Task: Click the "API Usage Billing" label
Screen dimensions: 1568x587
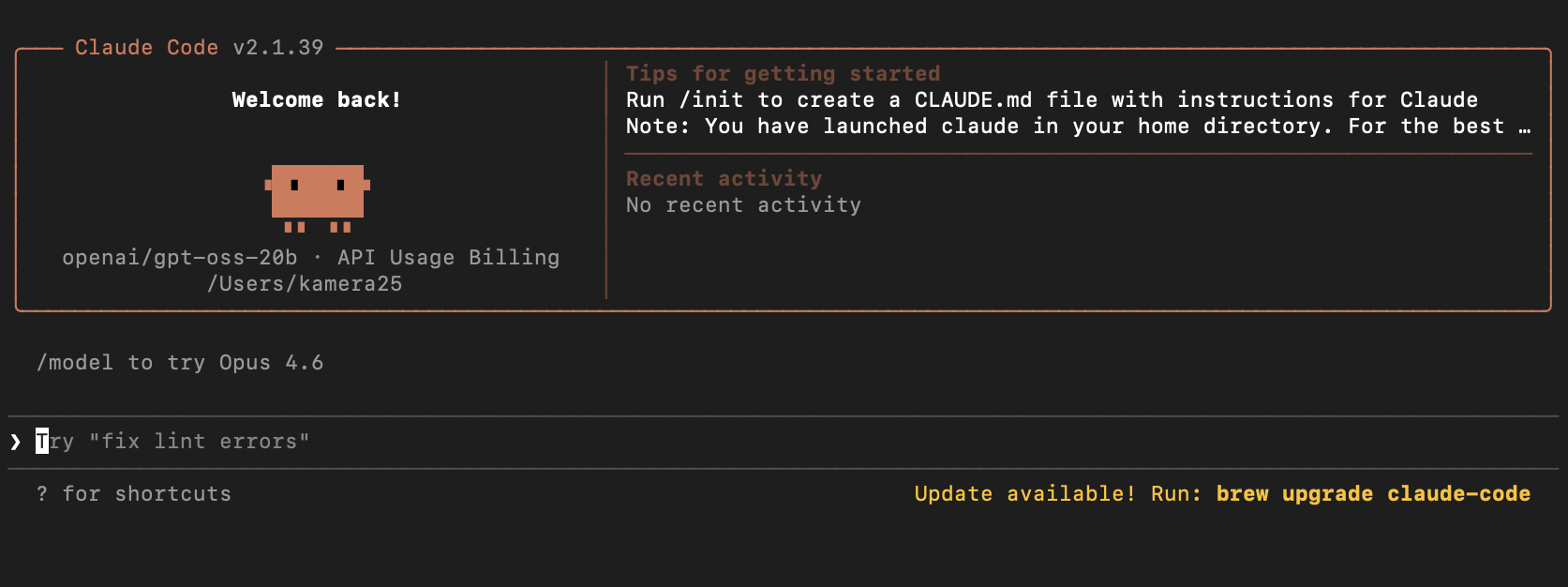Action: (x=448, y=258)
